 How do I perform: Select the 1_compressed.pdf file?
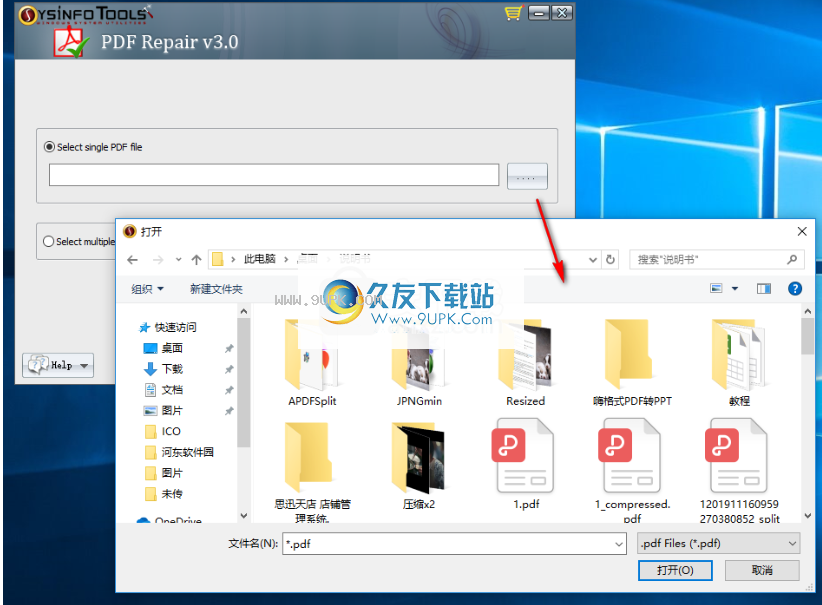coord(632,470)
